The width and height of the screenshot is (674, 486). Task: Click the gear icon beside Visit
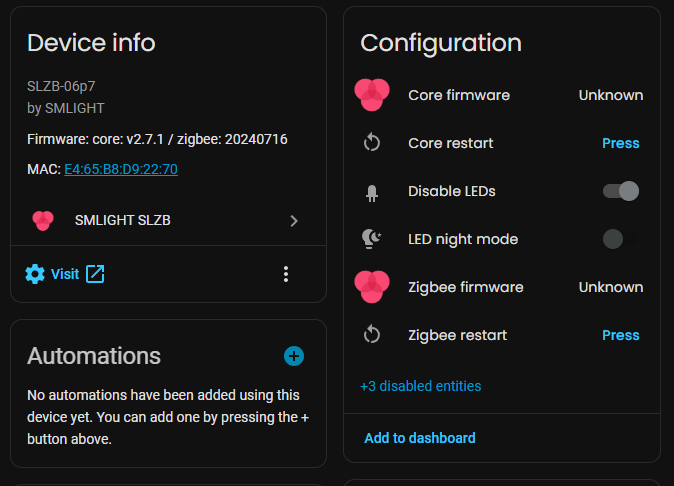[35, 274]
